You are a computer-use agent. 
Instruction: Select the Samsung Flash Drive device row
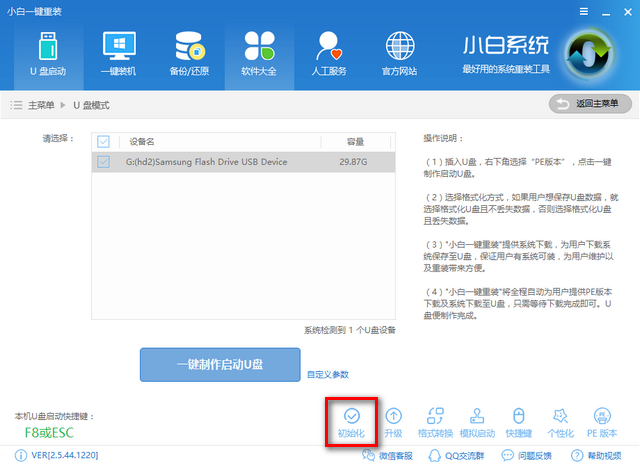(250, 161)
